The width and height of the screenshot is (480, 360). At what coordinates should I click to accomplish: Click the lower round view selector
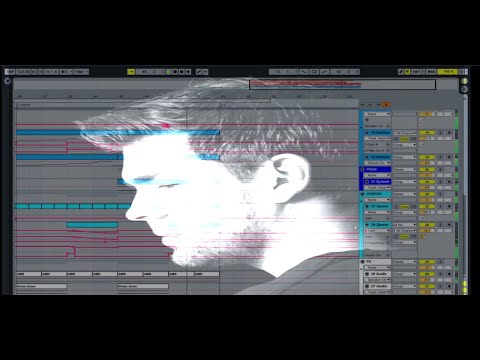point(464,89)
